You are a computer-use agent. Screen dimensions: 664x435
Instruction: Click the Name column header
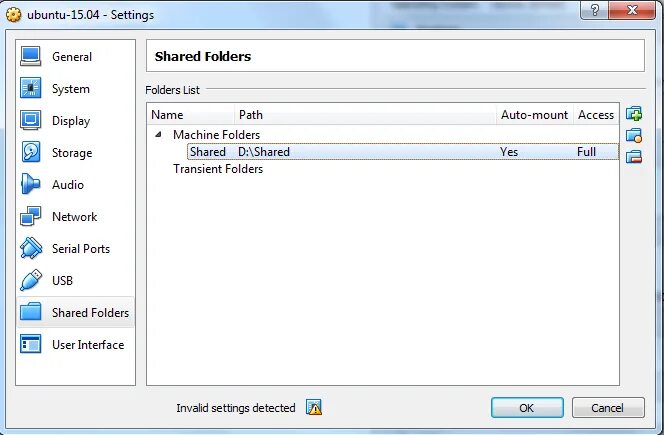[191, 115]
